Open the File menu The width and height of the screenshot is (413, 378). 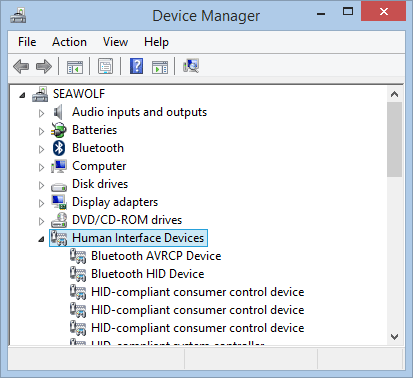click(x=27, y=42)
